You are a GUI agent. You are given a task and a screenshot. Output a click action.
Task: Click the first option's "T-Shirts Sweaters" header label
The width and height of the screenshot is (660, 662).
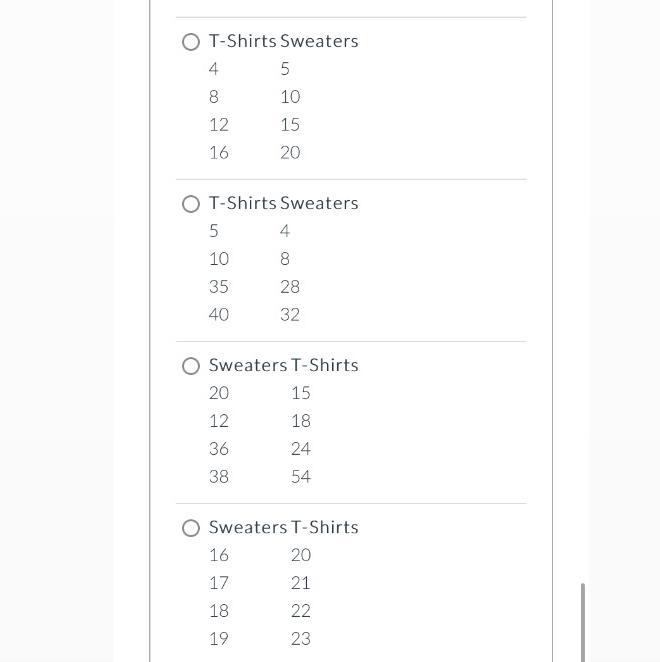[x=283, y=41]
